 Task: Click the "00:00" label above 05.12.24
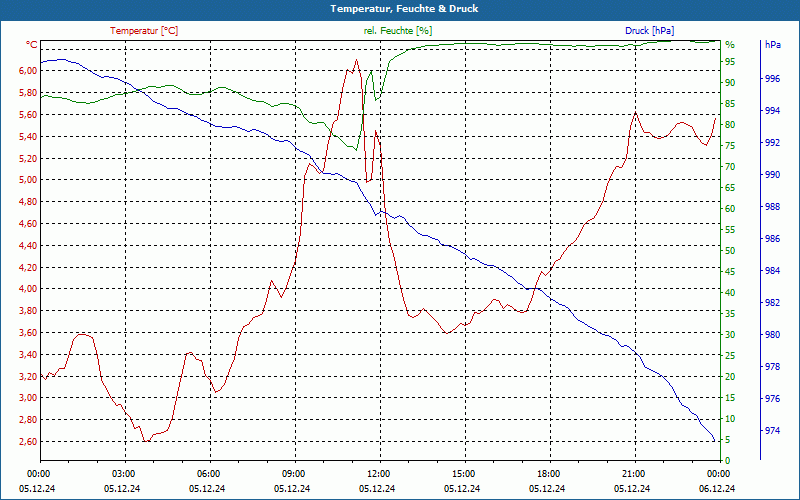coord(38,473)
